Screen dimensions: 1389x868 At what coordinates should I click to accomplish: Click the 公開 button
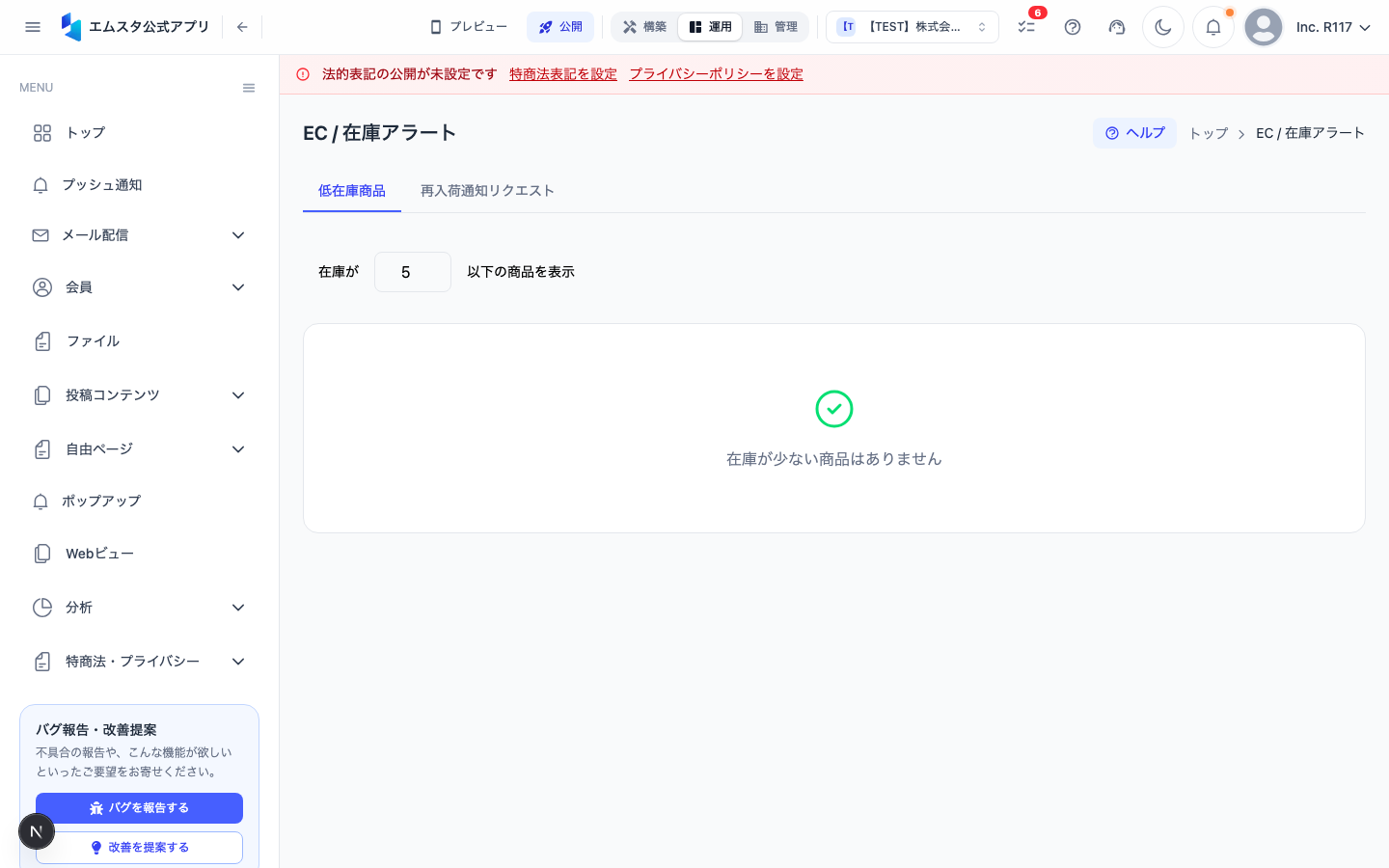point(560,27)
